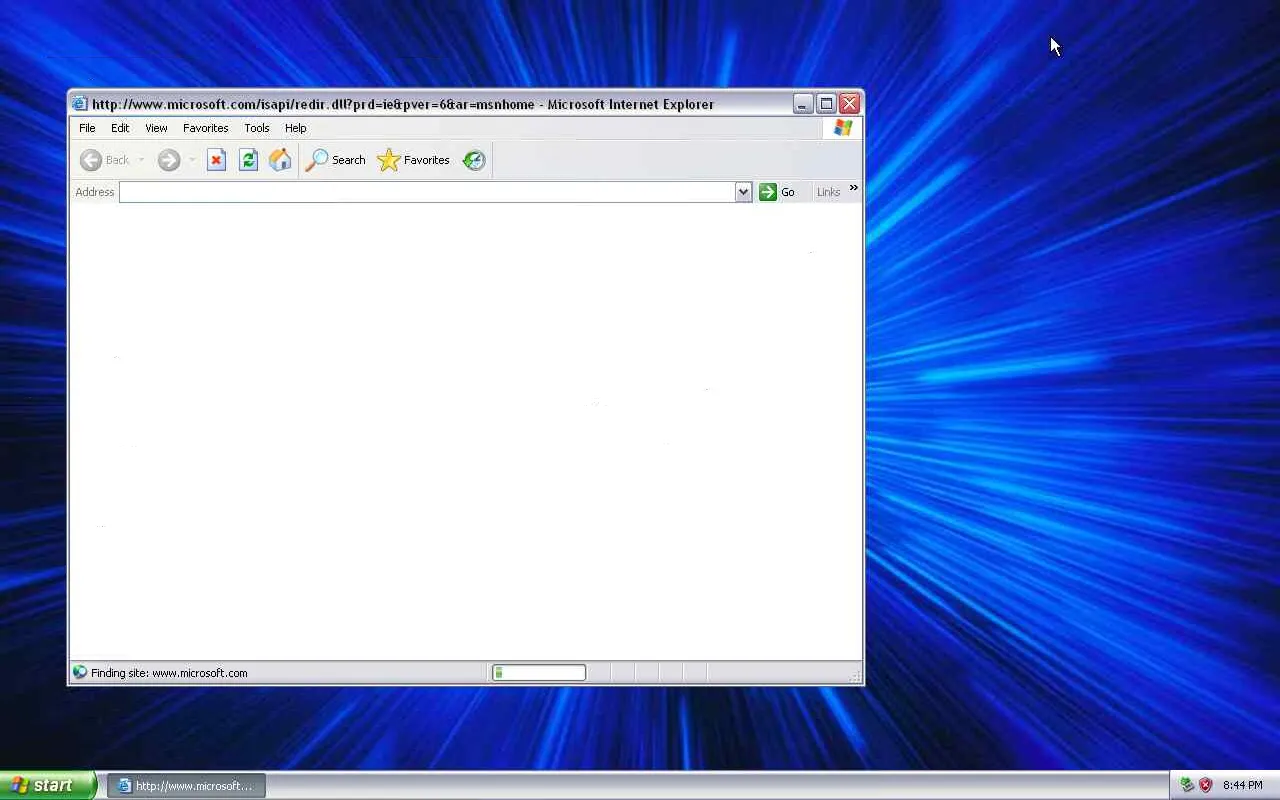Maximize the Internet Explorer window

[x=826, y=103]
